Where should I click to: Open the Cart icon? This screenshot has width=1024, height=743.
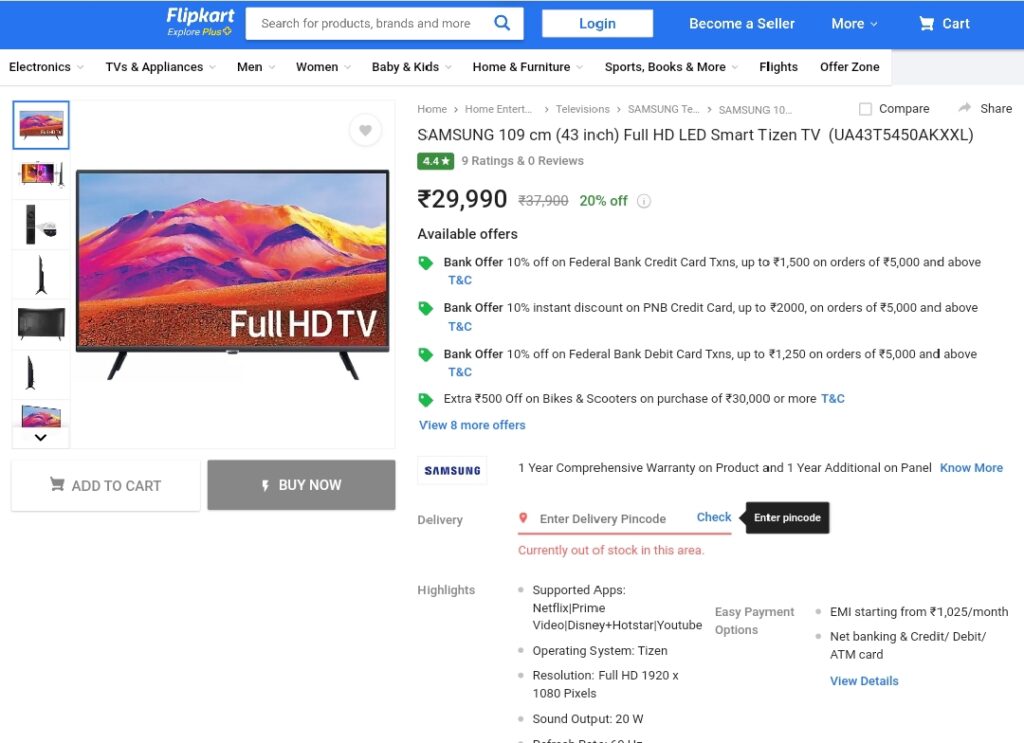coord(926,24)
